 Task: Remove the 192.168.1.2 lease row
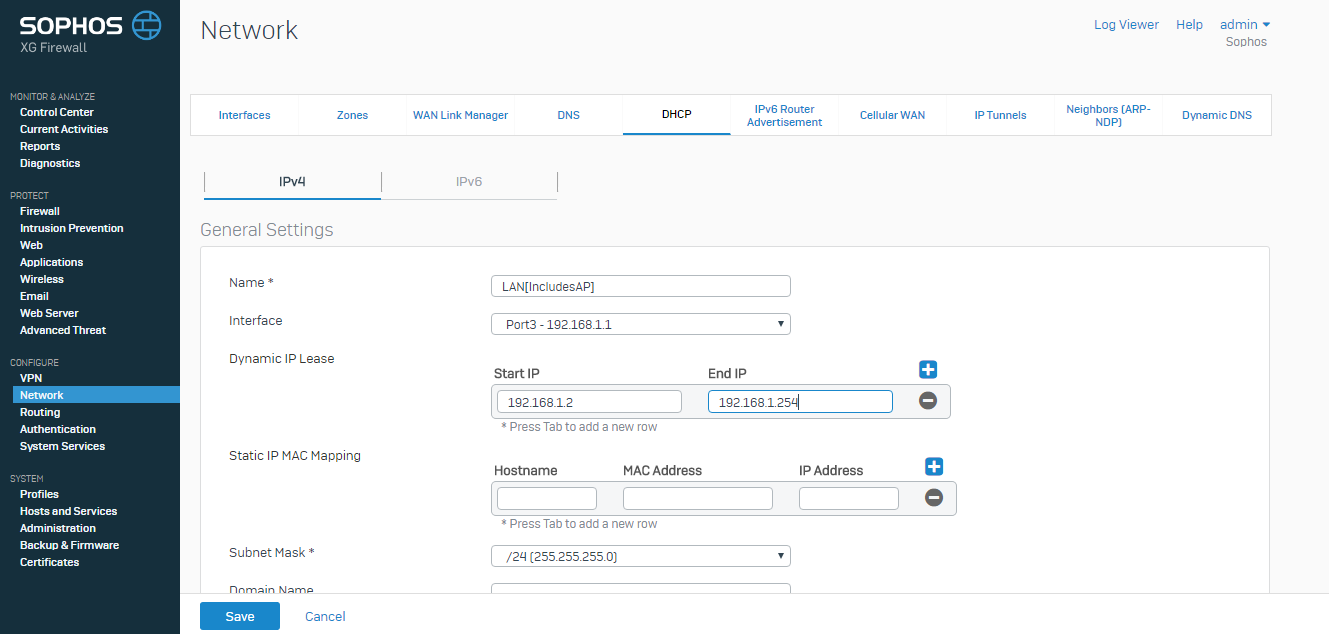pos(927,400)
